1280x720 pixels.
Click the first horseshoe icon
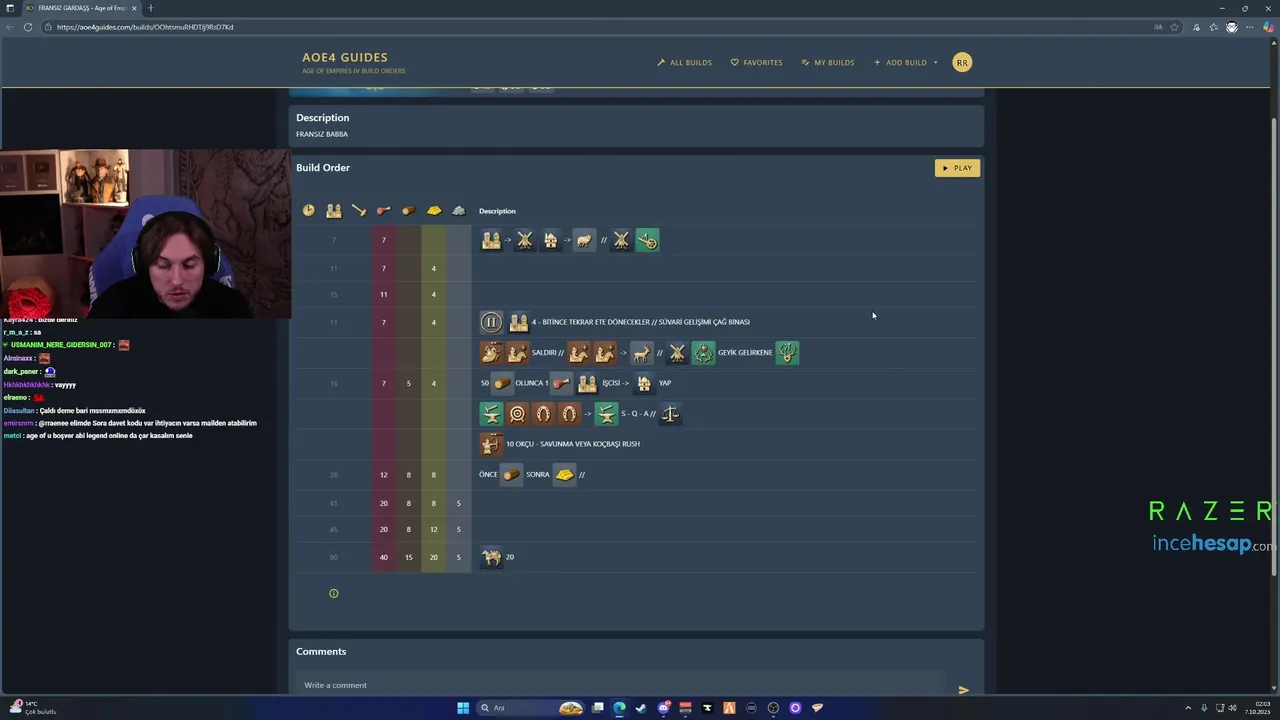click(543, 414)
